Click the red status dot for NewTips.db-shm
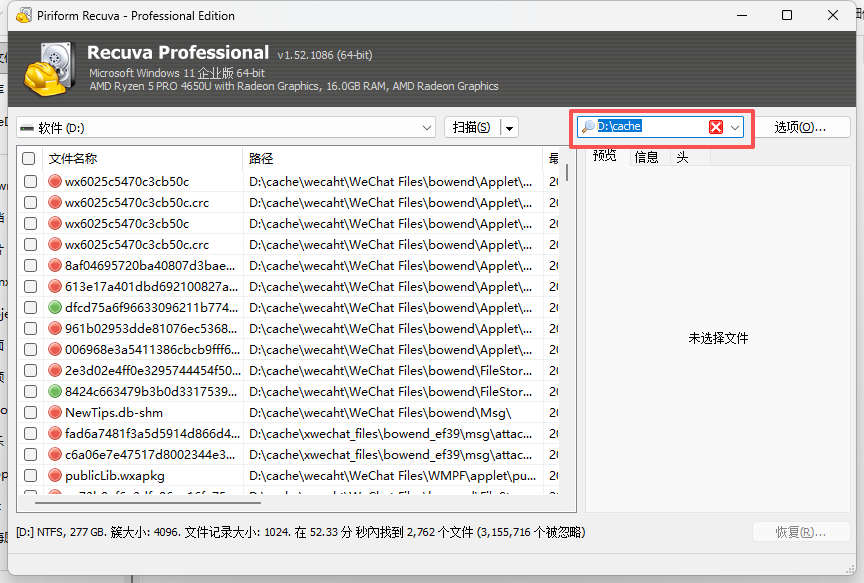 [x=55, y=412]
